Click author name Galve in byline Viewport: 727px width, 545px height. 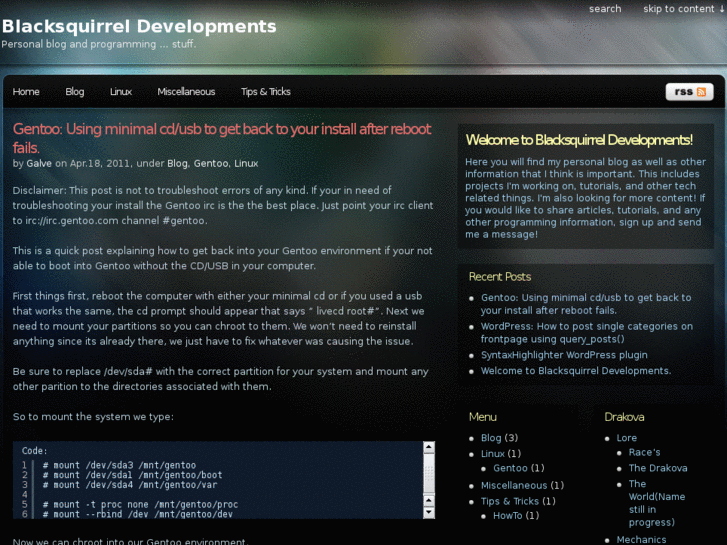coord(39,163)
